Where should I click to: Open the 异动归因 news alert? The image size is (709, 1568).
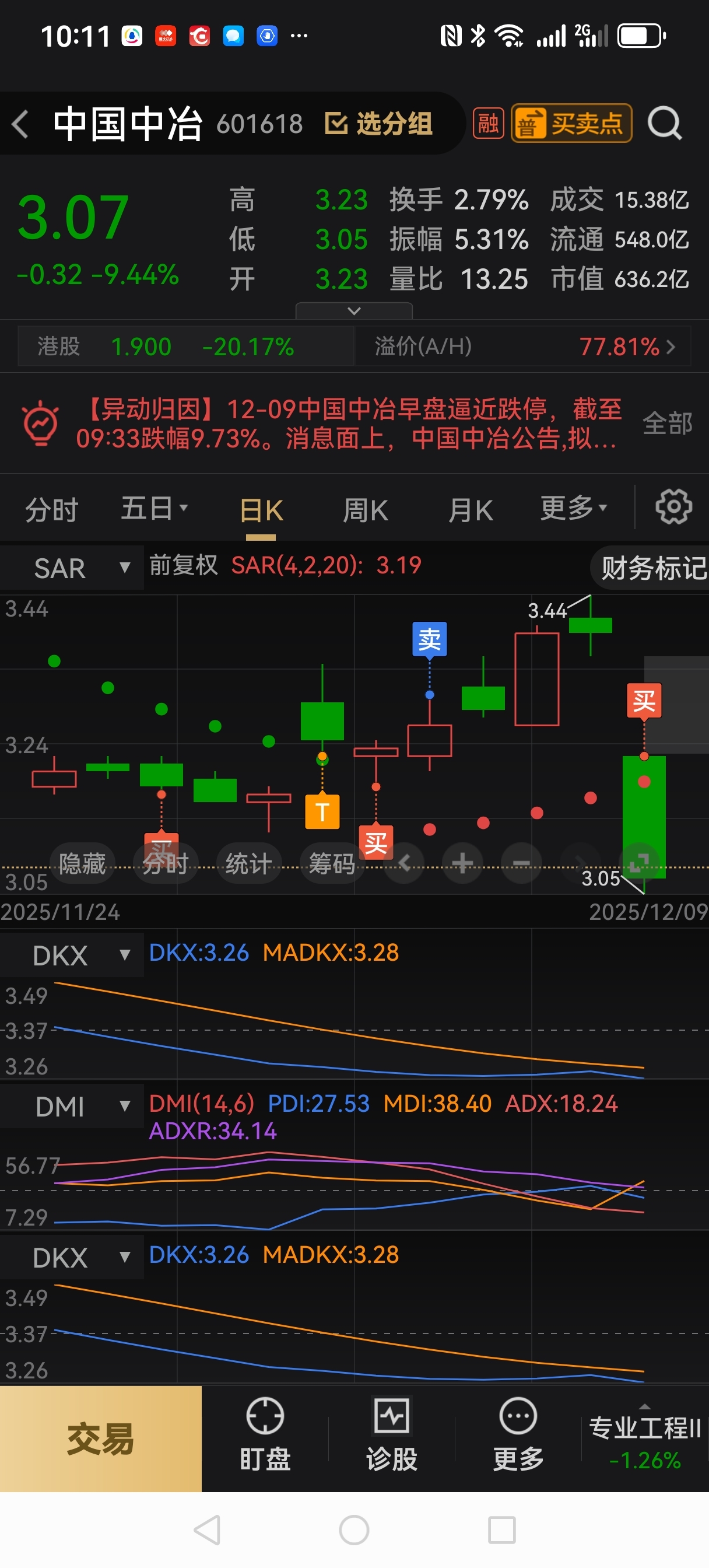[x=348, y=423]
